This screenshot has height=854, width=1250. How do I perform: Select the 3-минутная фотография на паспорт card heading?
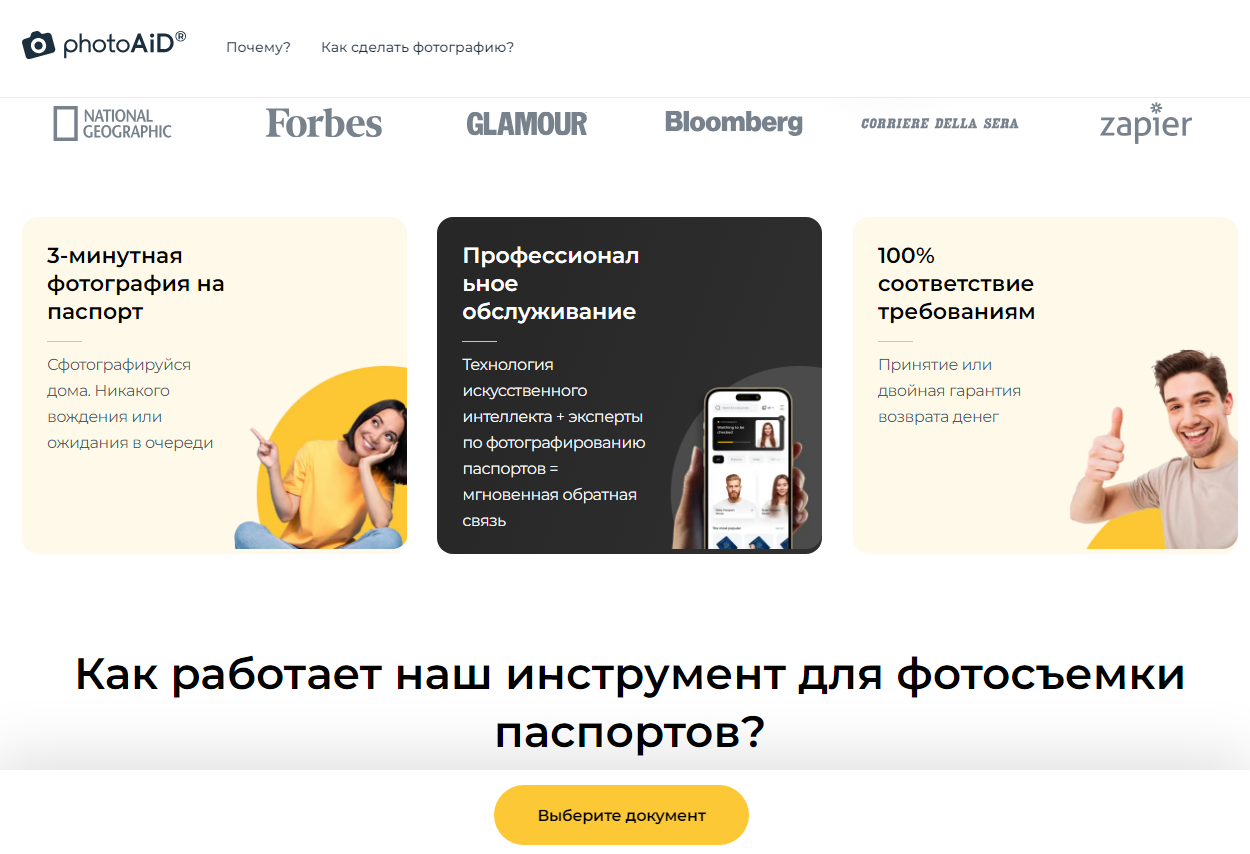point(136,283)
